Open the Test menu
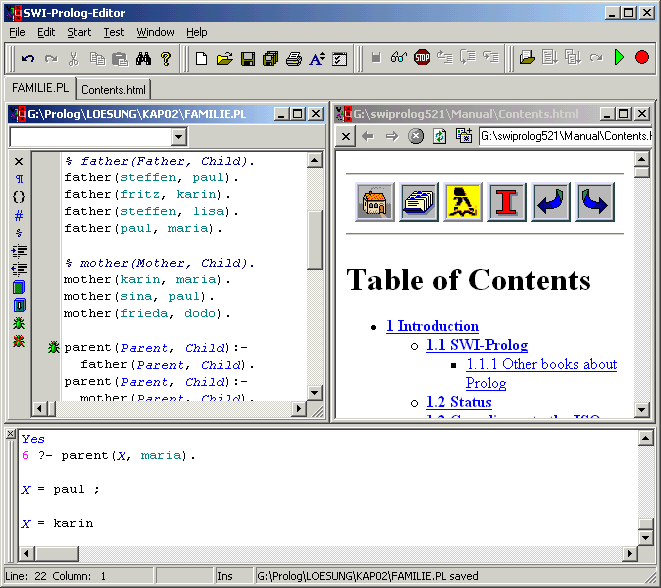661x588 pixels. click(x=113, y=32)
